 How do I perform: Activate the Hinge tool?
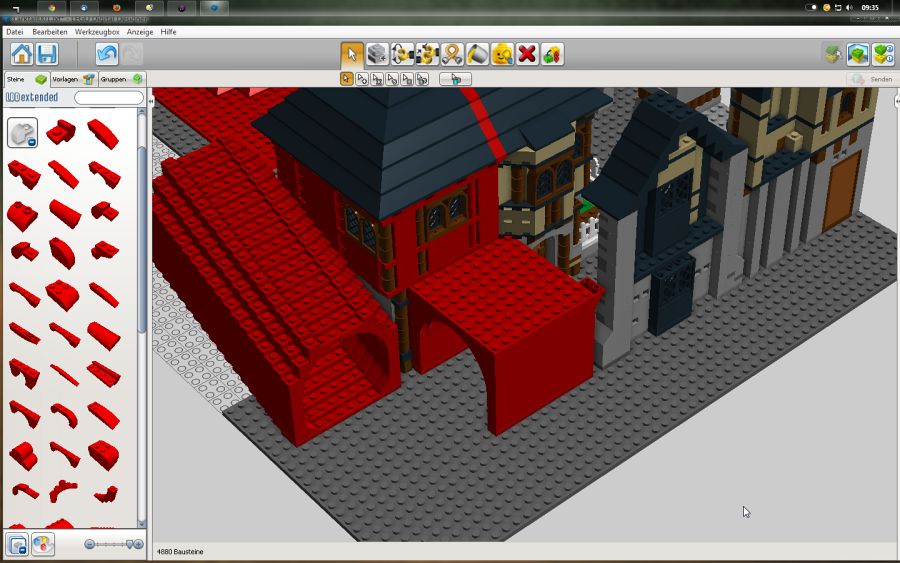click(402, 54)
